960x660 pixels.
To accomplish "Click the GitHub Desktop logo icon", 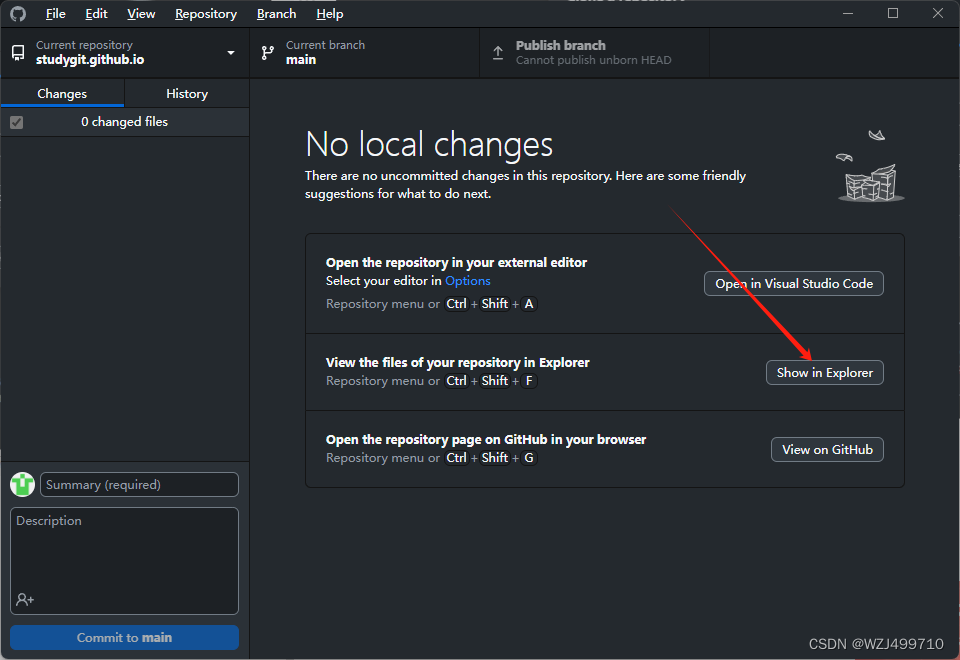I will 18,13.
